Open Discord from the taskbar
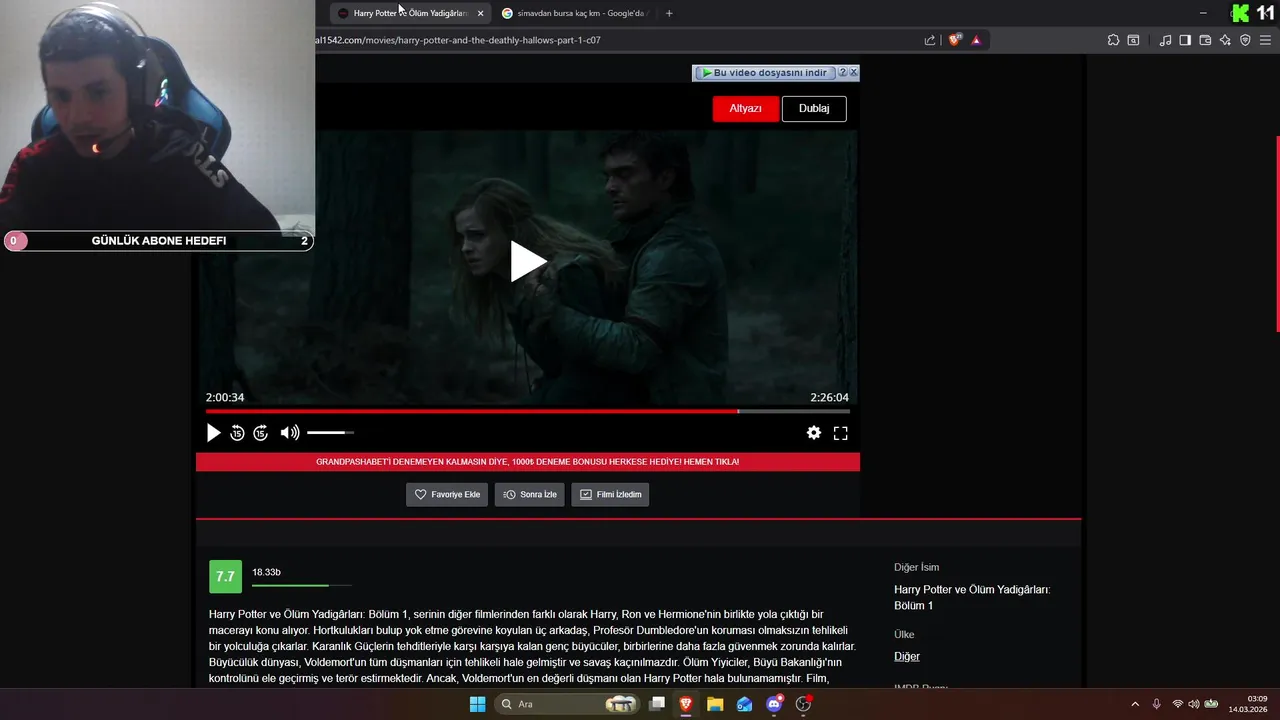Screen dimensions: 1280x720 tap(773, 704)
